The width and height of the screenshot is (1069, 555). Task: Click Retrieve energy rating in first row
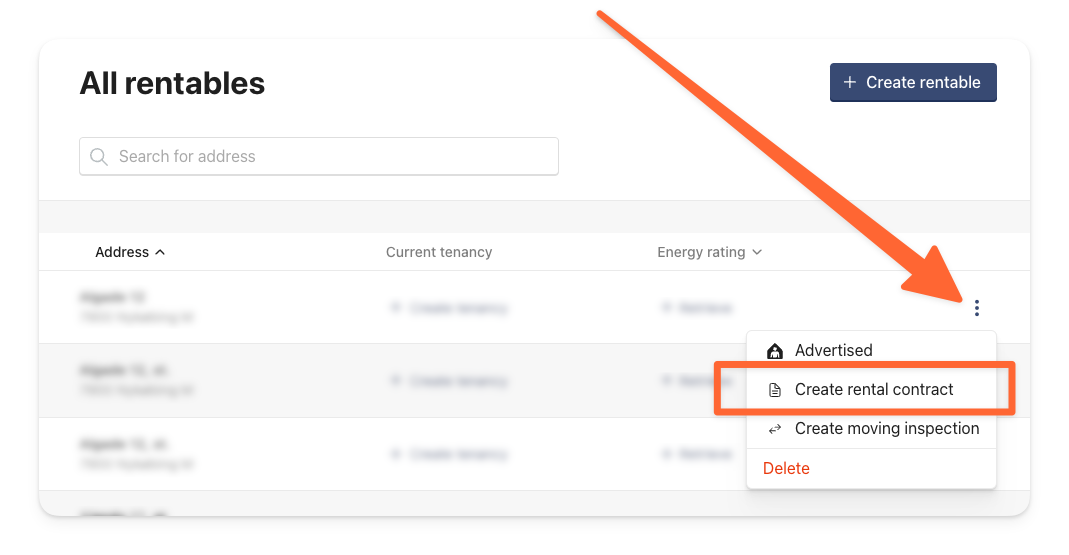[697, 308]
